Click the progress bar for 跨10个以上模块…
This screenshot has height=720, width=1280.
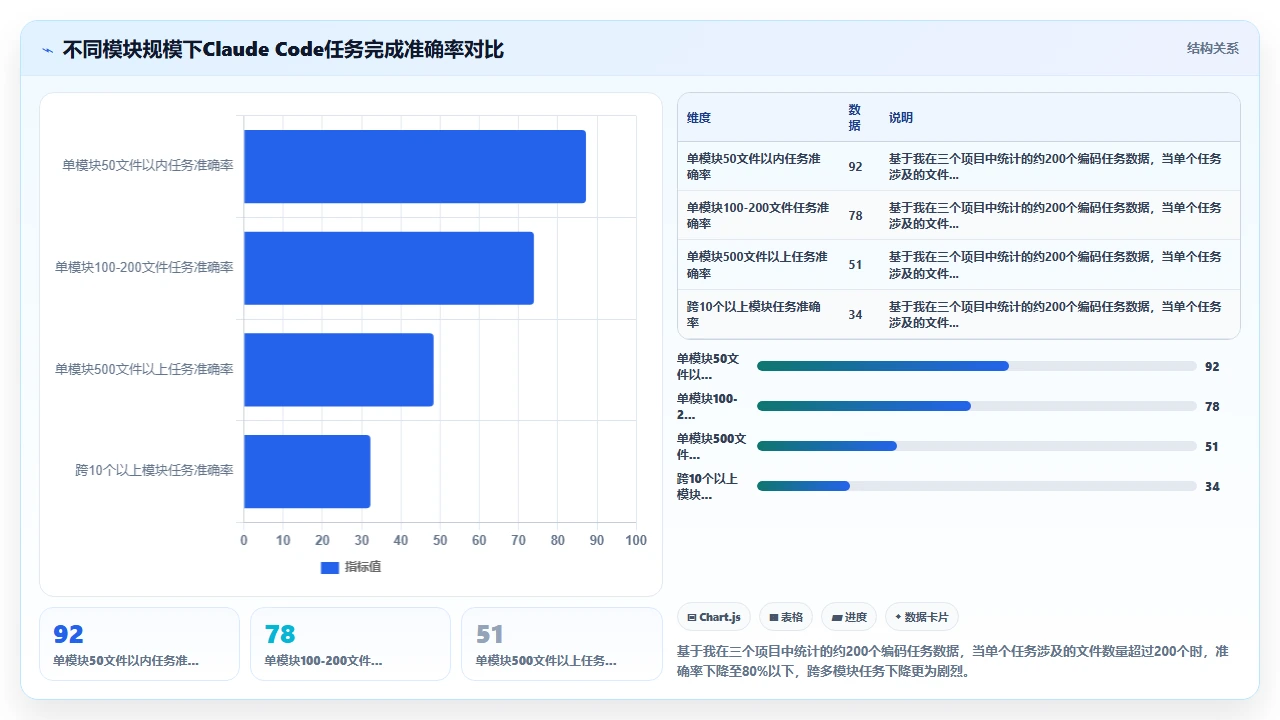tap(977, 486)
